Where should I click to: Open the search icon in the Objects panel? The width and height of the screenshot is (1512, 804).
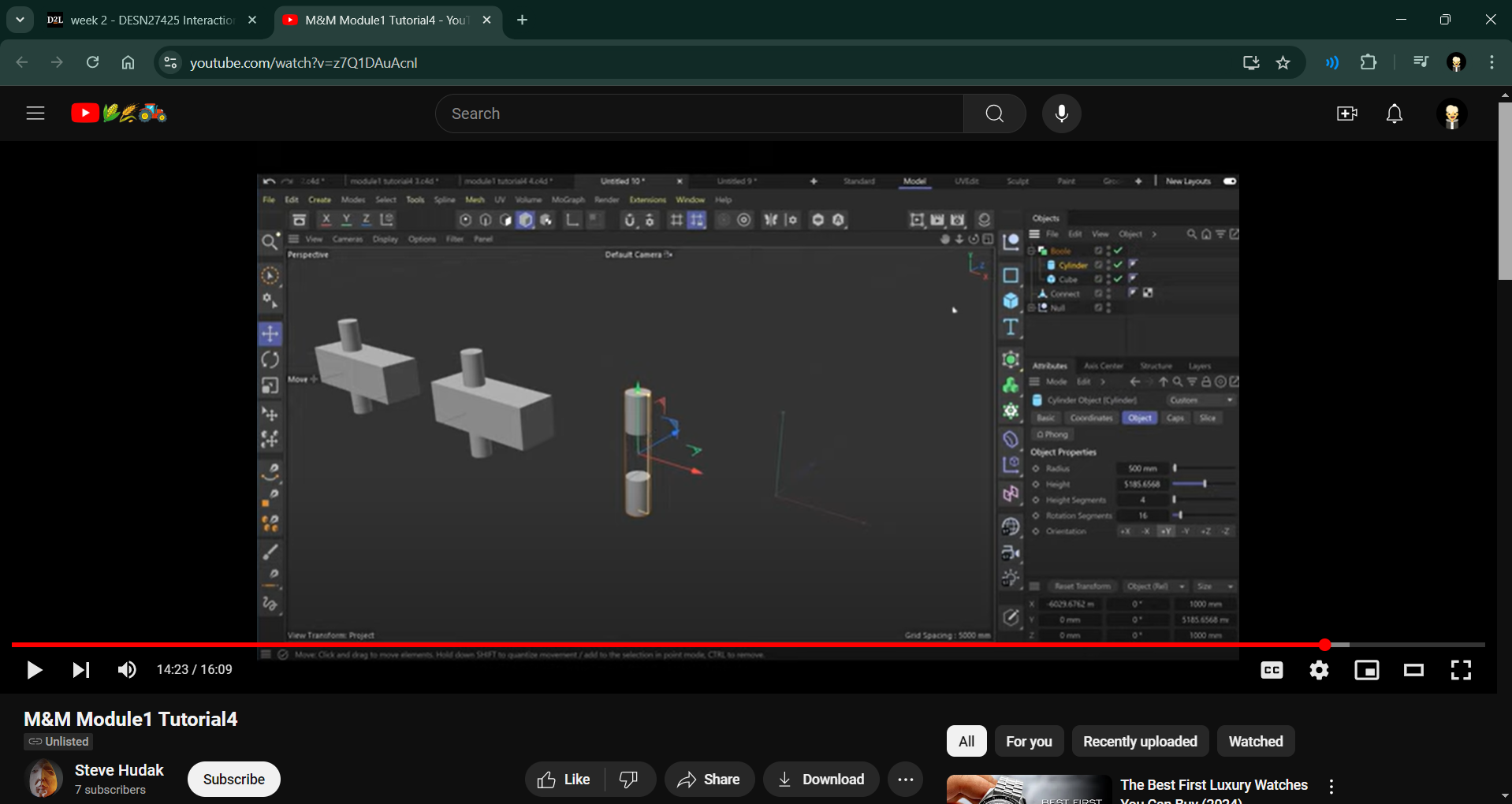[x=1192, y=234]
